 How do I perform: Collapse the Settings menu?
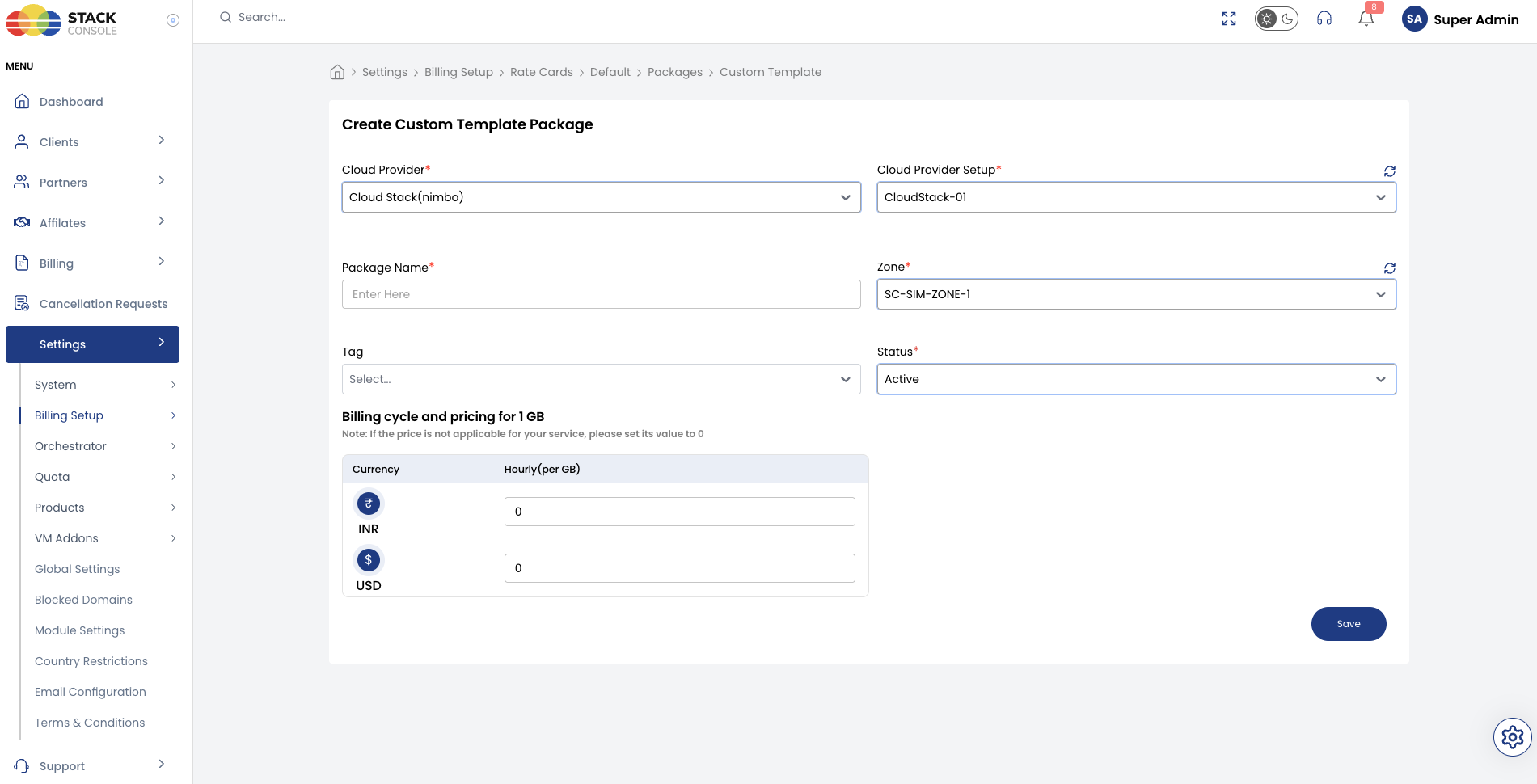click(x=92, y=344)
